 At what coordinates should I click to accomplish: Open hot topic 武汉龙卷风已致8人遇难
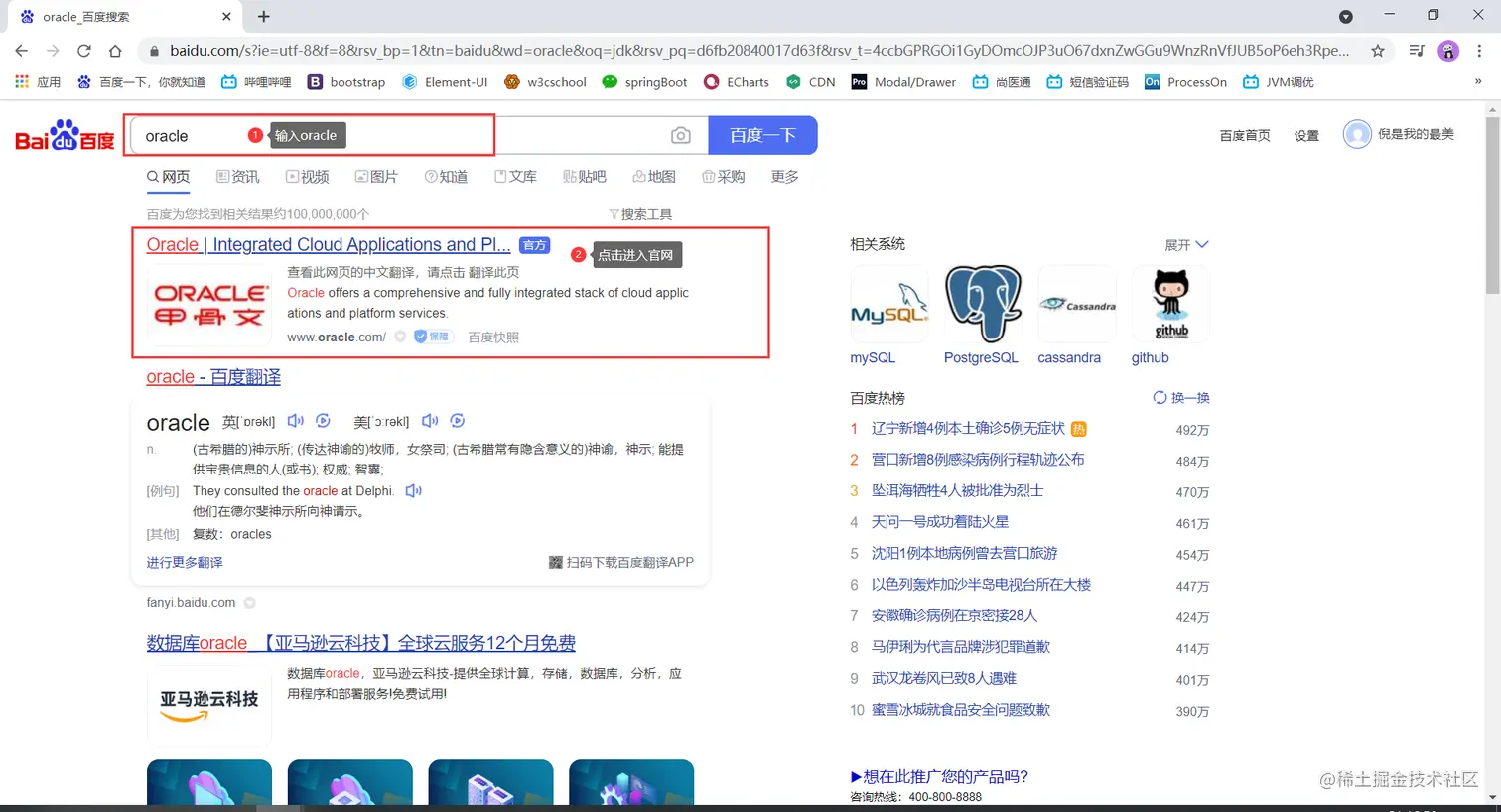(944, 679)
